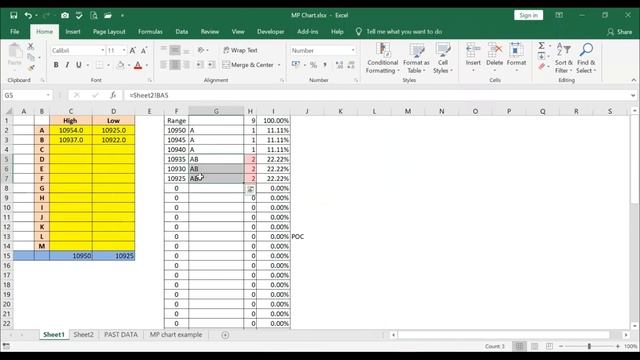Apply the AutoSum sigma function
The height and width of the screenshot is (360, 640).
point(541,46)
